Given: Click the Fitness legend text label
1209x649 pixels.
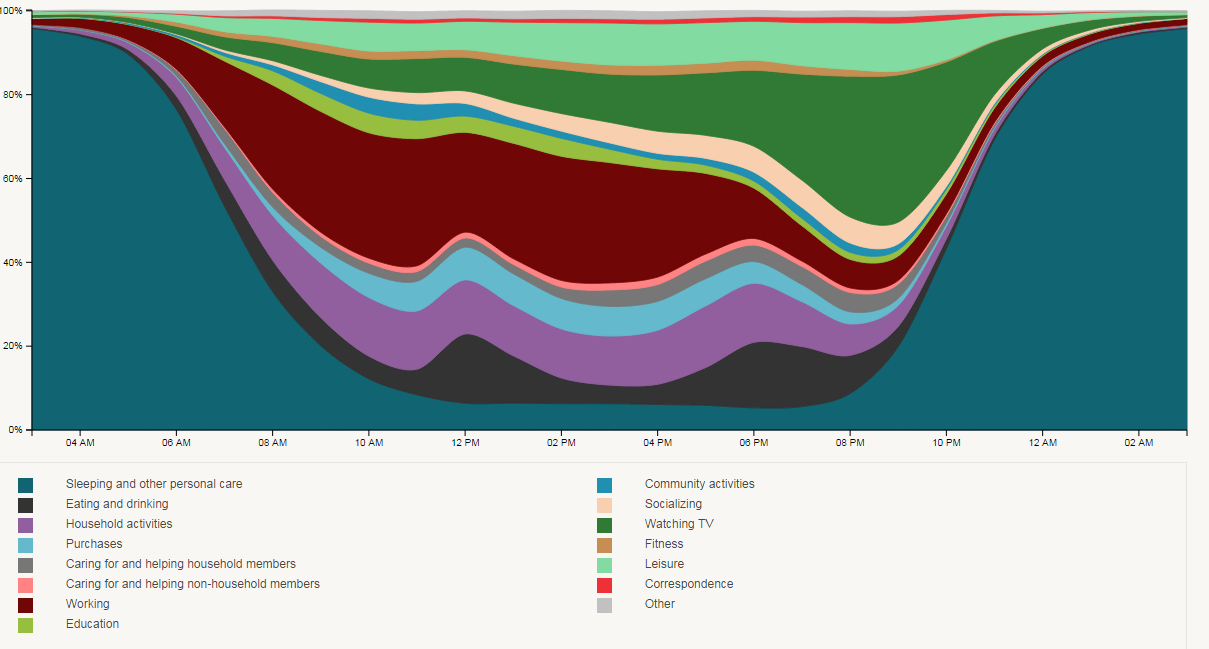Looking at the screenshot, I should (x=664, y=544).
